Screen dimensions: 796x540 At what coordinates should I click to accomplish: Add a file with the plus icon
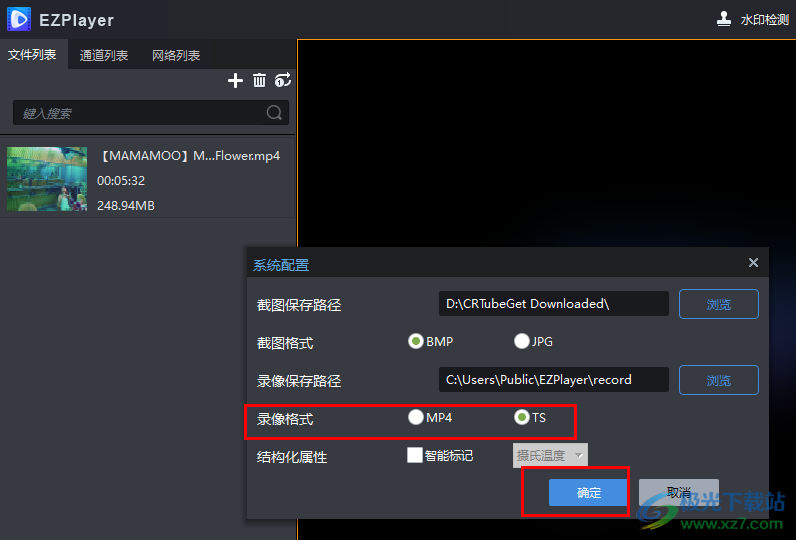coord(235,80)
